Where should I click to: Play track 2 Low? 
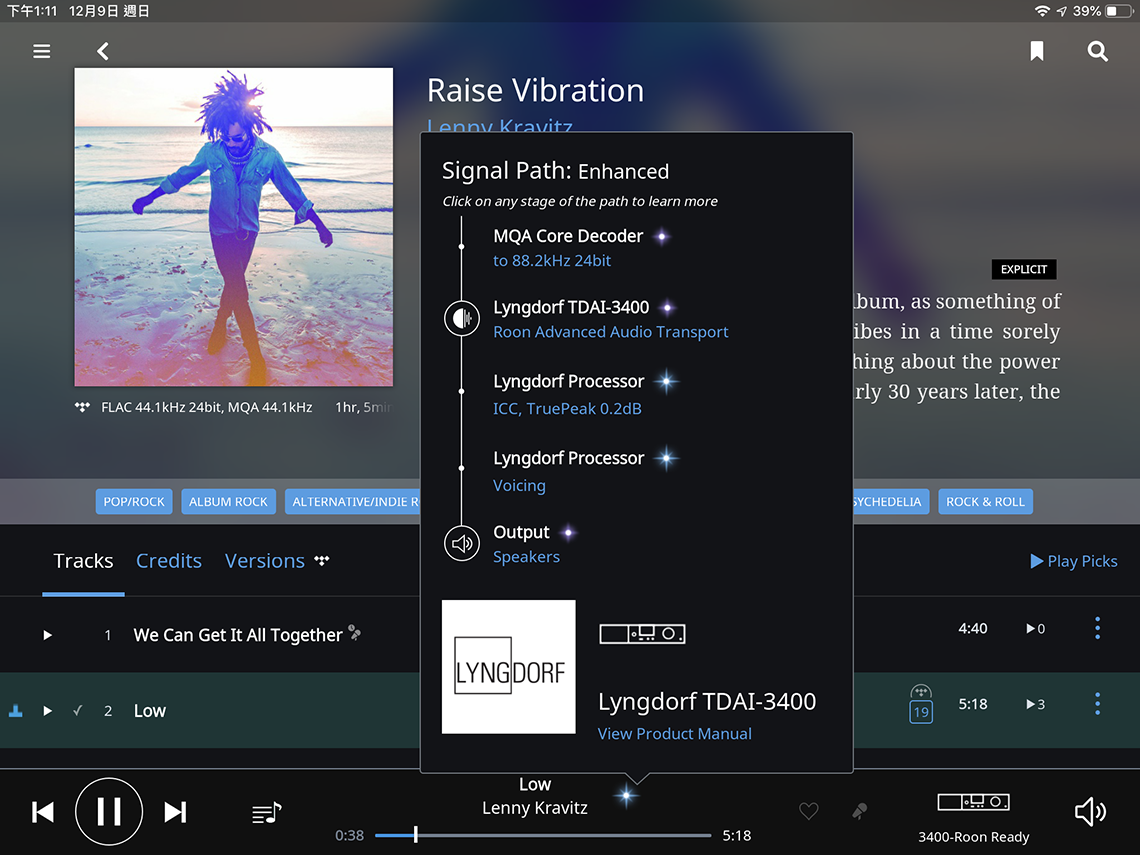click(47, 710)
